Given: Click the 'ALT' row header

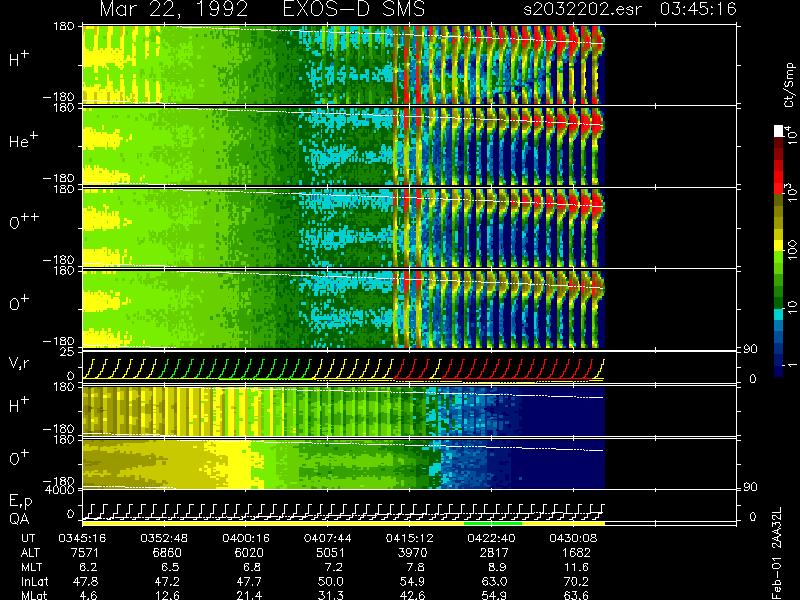Looking at the screenshot, I should click(x=30, y=553).
